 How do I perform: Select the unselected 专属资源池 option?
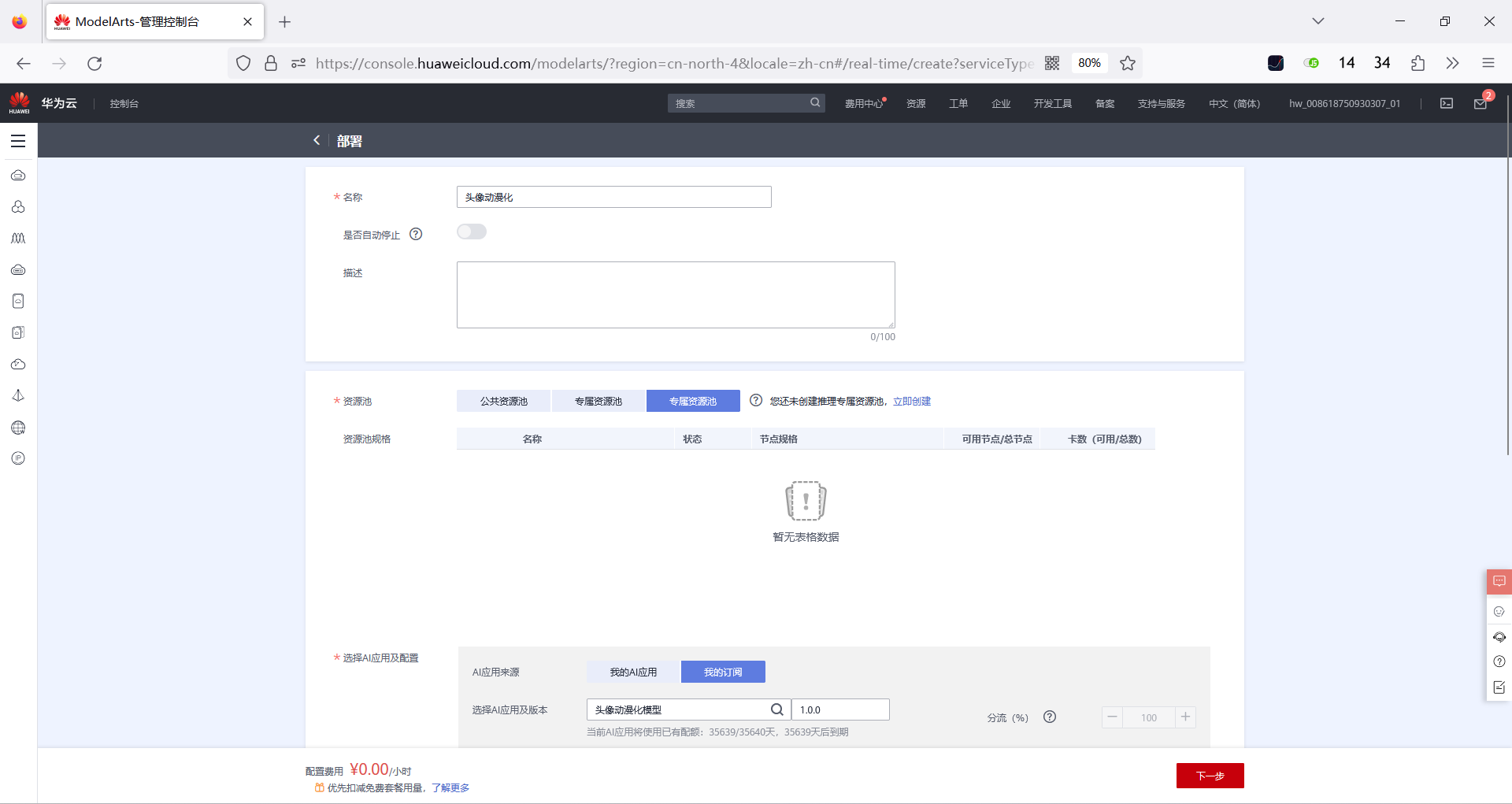[598, 401]
